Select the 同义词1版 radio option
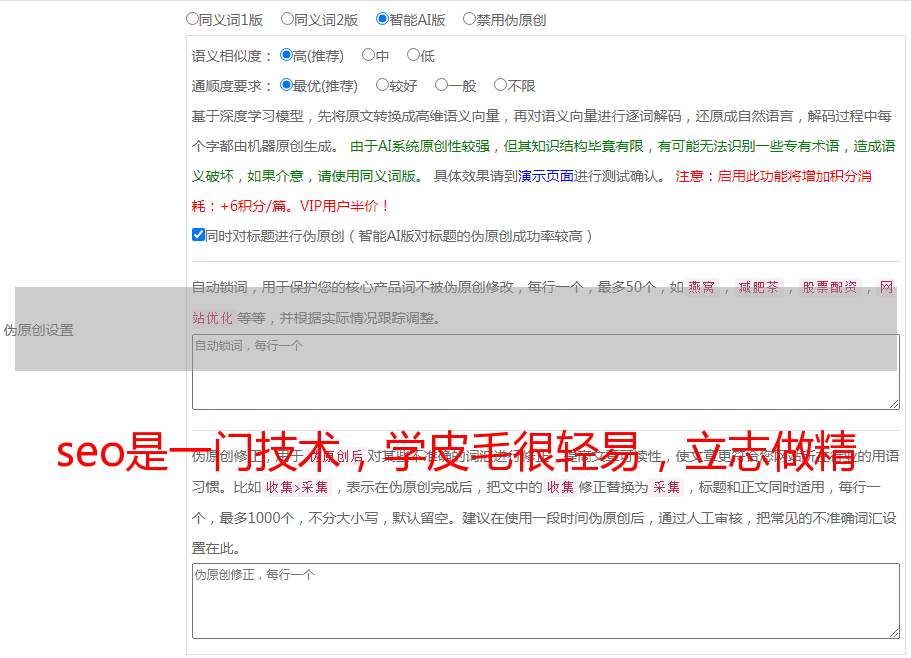Viewport: 911px width, 658px height. (x=193, y=18)
